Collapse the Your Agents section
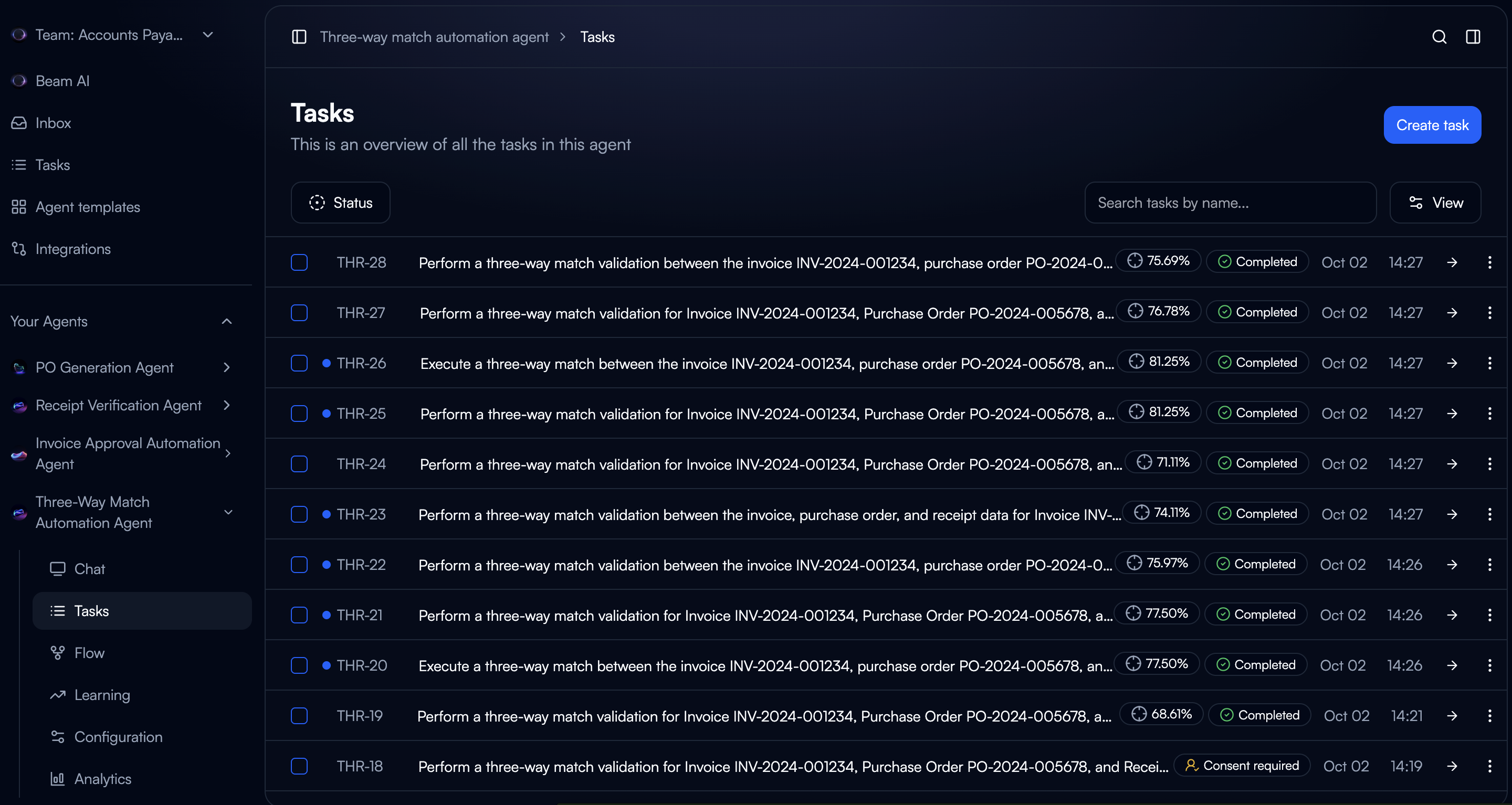 tap(227, 322)
